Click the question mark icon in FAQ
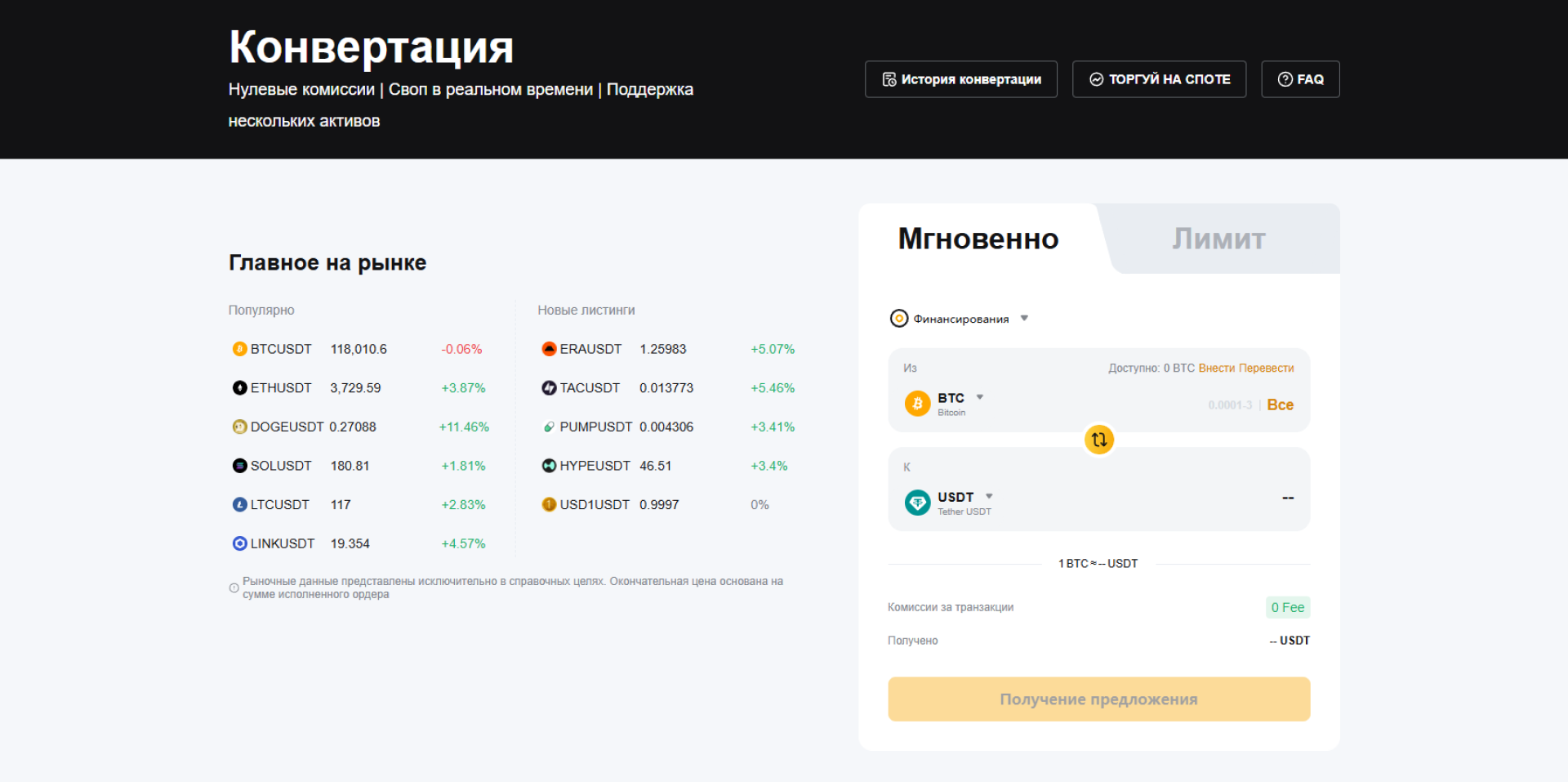 (1285, 79)
